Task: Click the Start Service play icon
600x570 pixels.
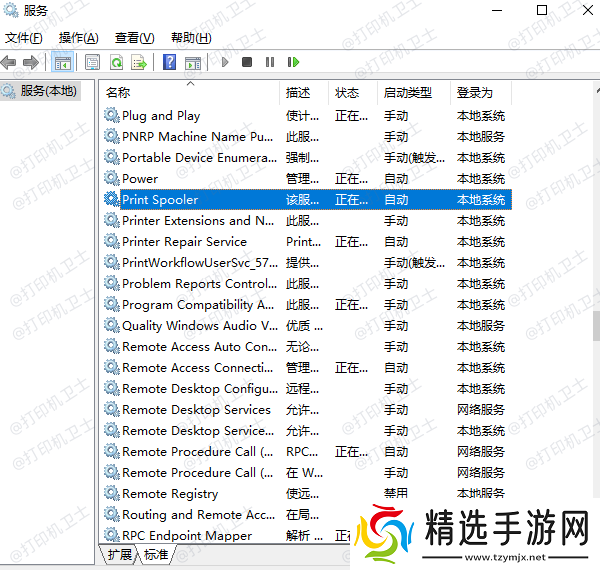Action: pyautogui.click(x=225, y=62)
